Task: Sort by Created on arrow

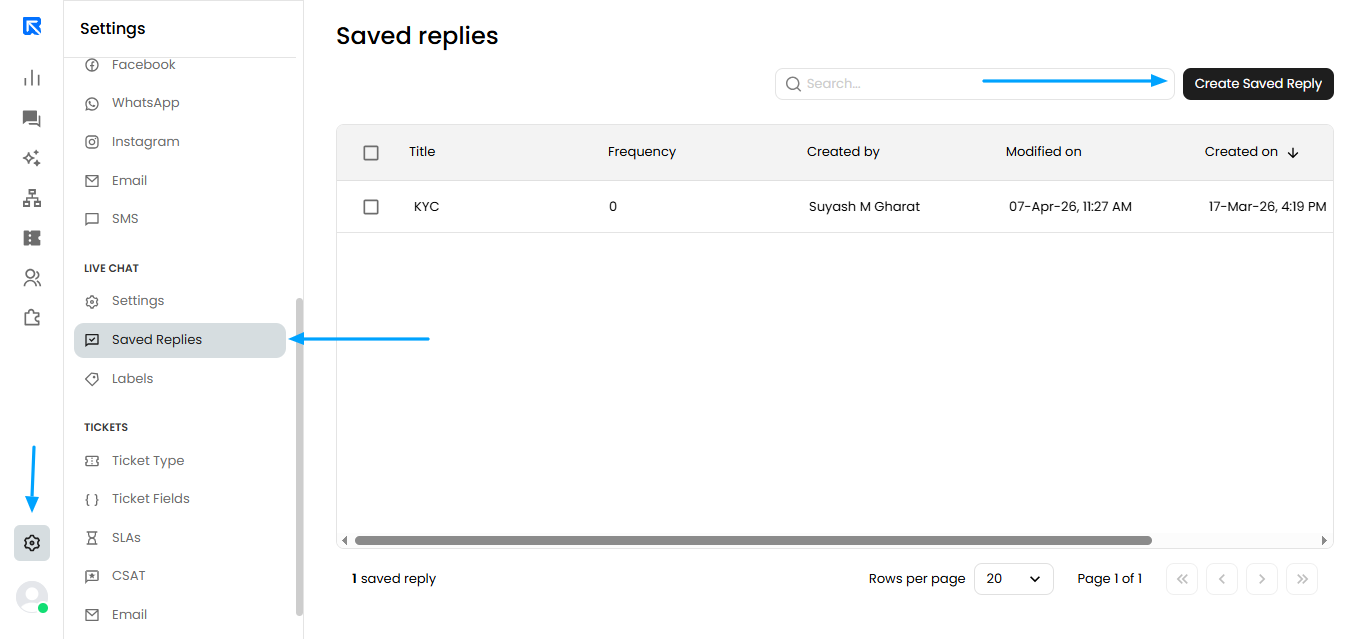Action: coord(1293,153)
